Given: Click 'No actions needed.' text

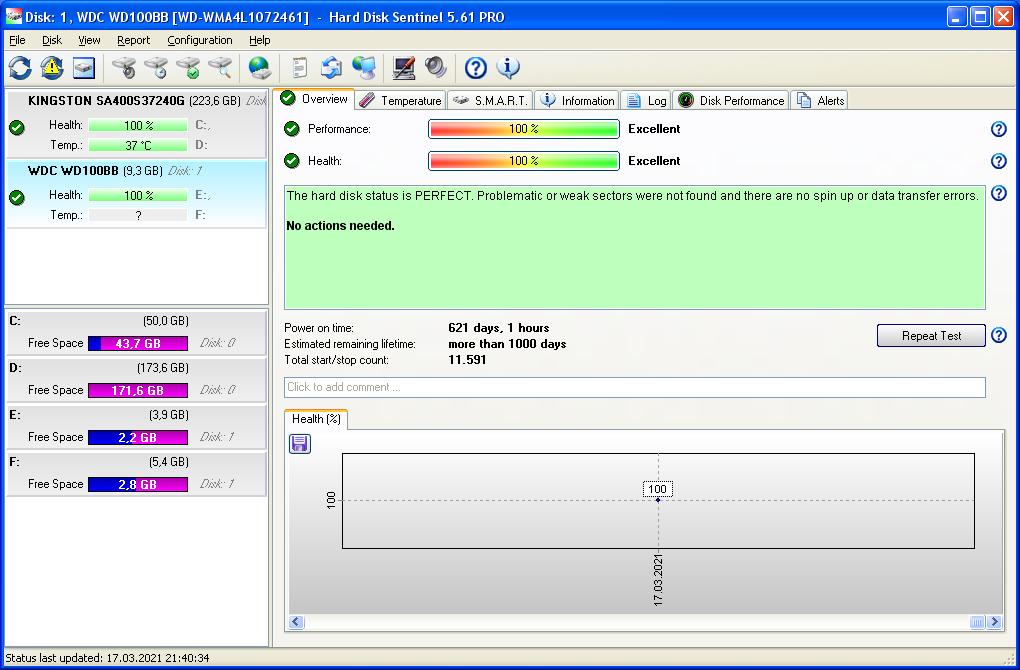Looking at the screenshot, I should pos(340,226).
